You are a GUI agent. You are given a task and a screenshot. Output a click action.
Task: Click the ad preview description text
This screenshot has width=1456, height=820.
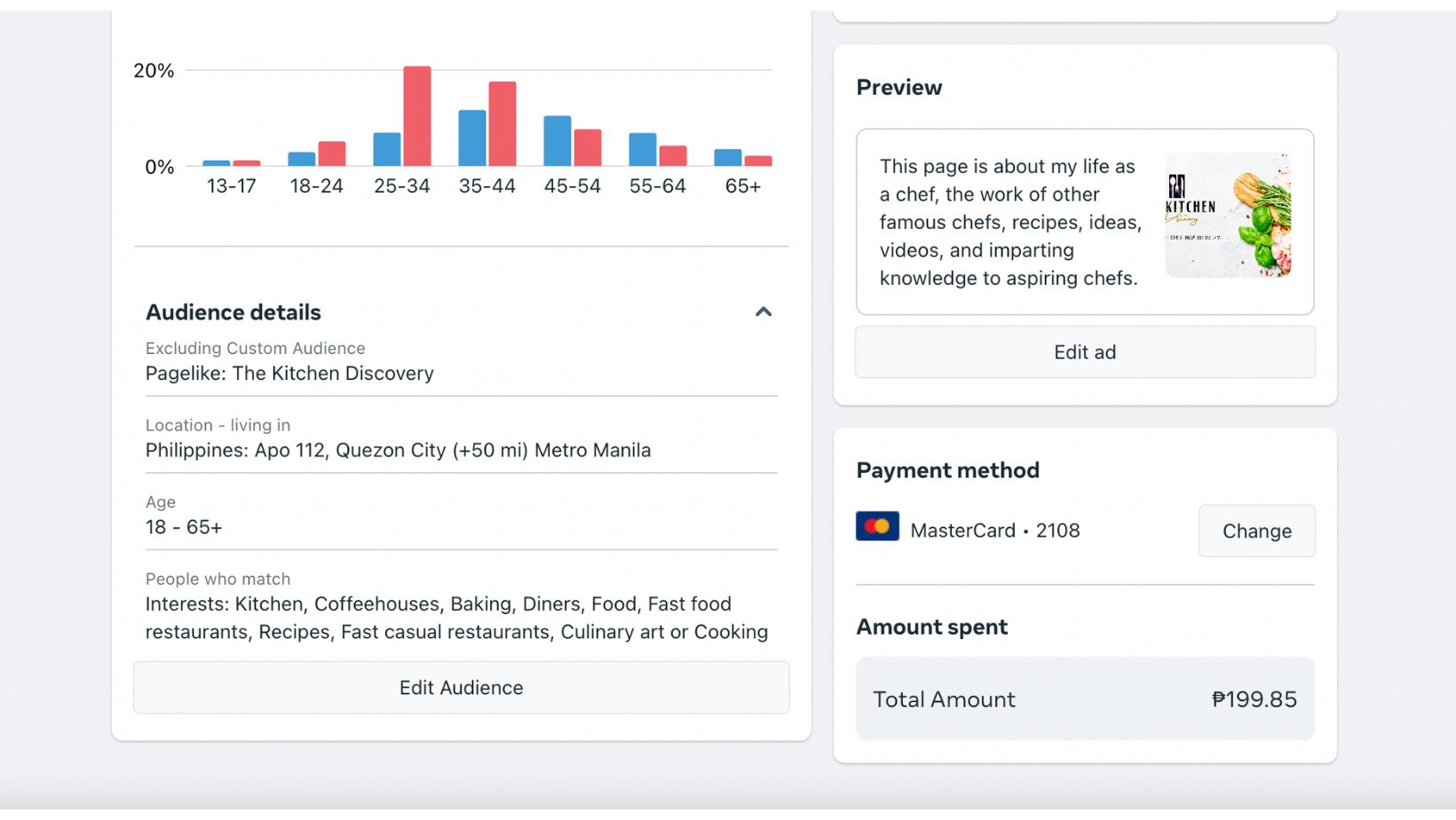click(x=1008, y=222)
